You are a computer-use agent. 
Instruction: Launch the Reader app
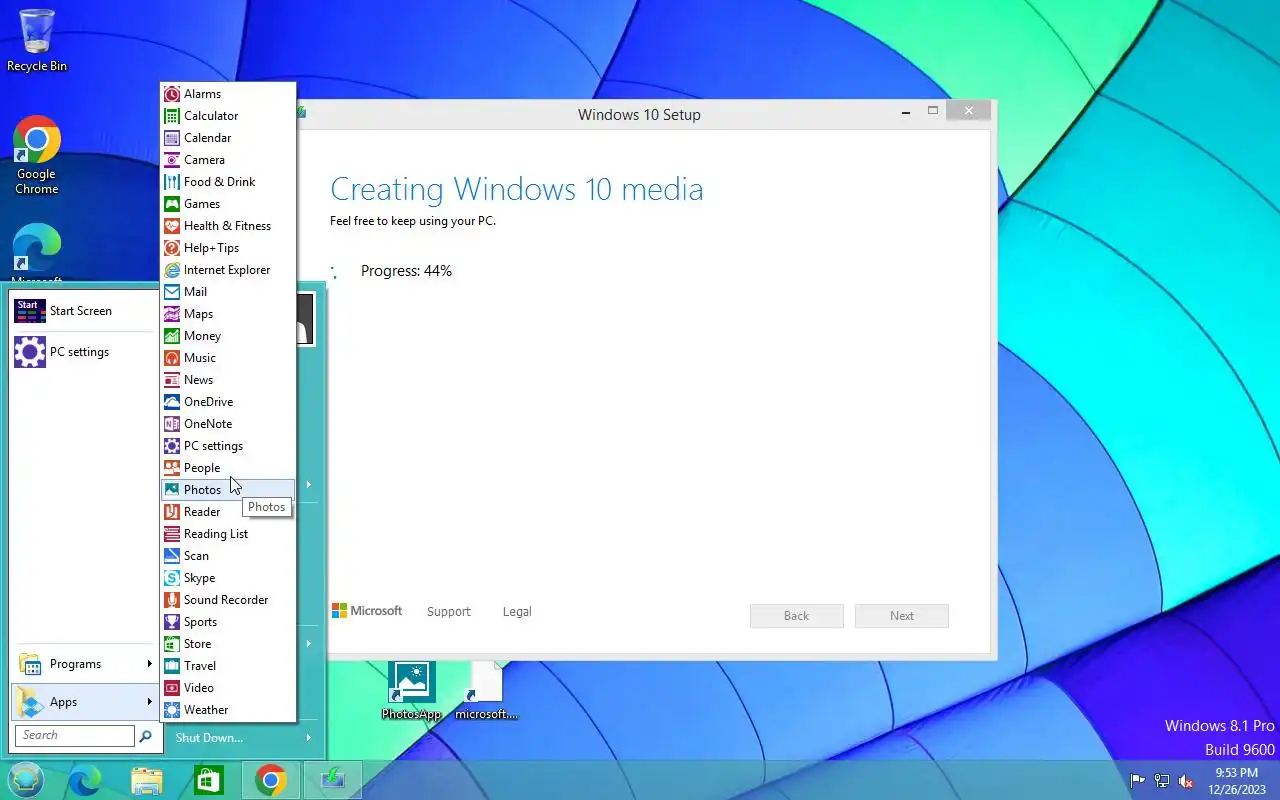point(228,512)
